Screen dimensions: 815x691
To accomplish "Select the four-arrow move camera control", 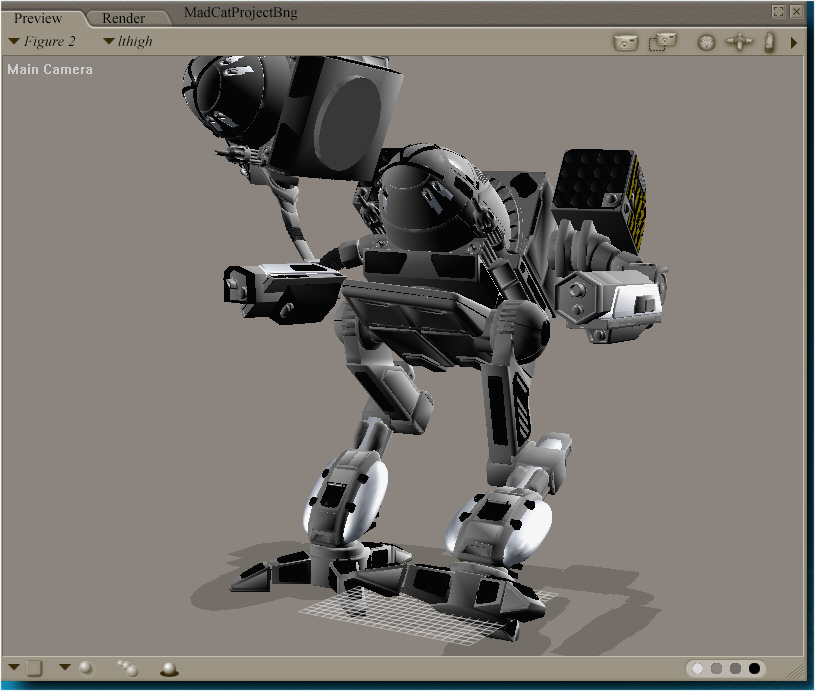I will [x=739, y=42].
